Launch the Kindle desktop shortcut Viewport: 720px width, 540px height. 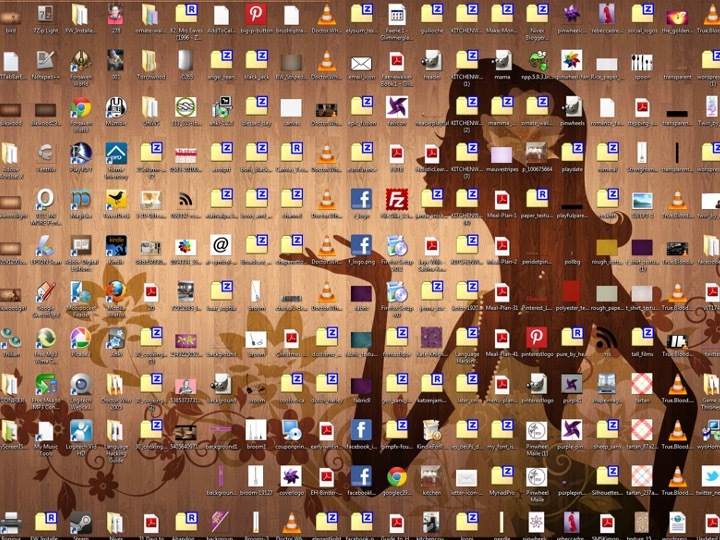pos(116,244)
